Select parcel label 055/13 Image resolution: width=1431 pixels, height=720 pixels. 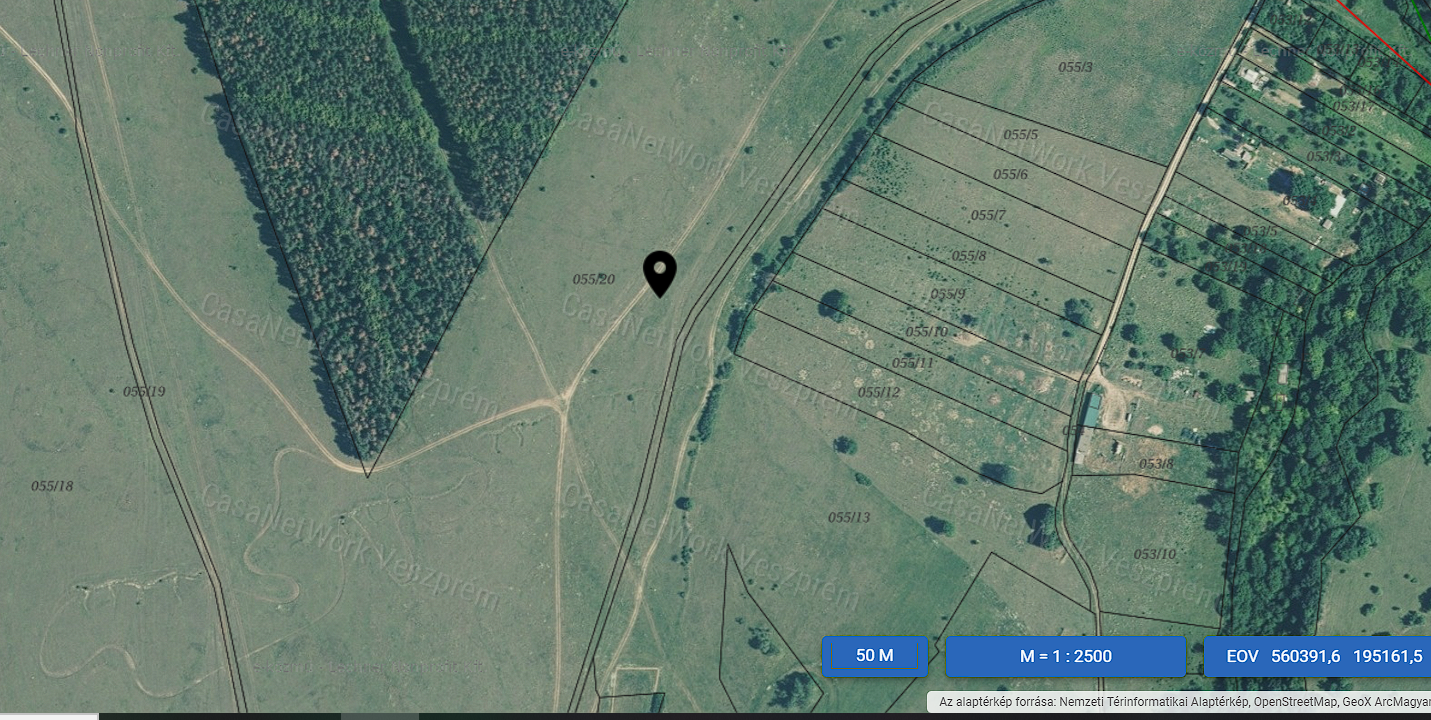click(849, 517)
